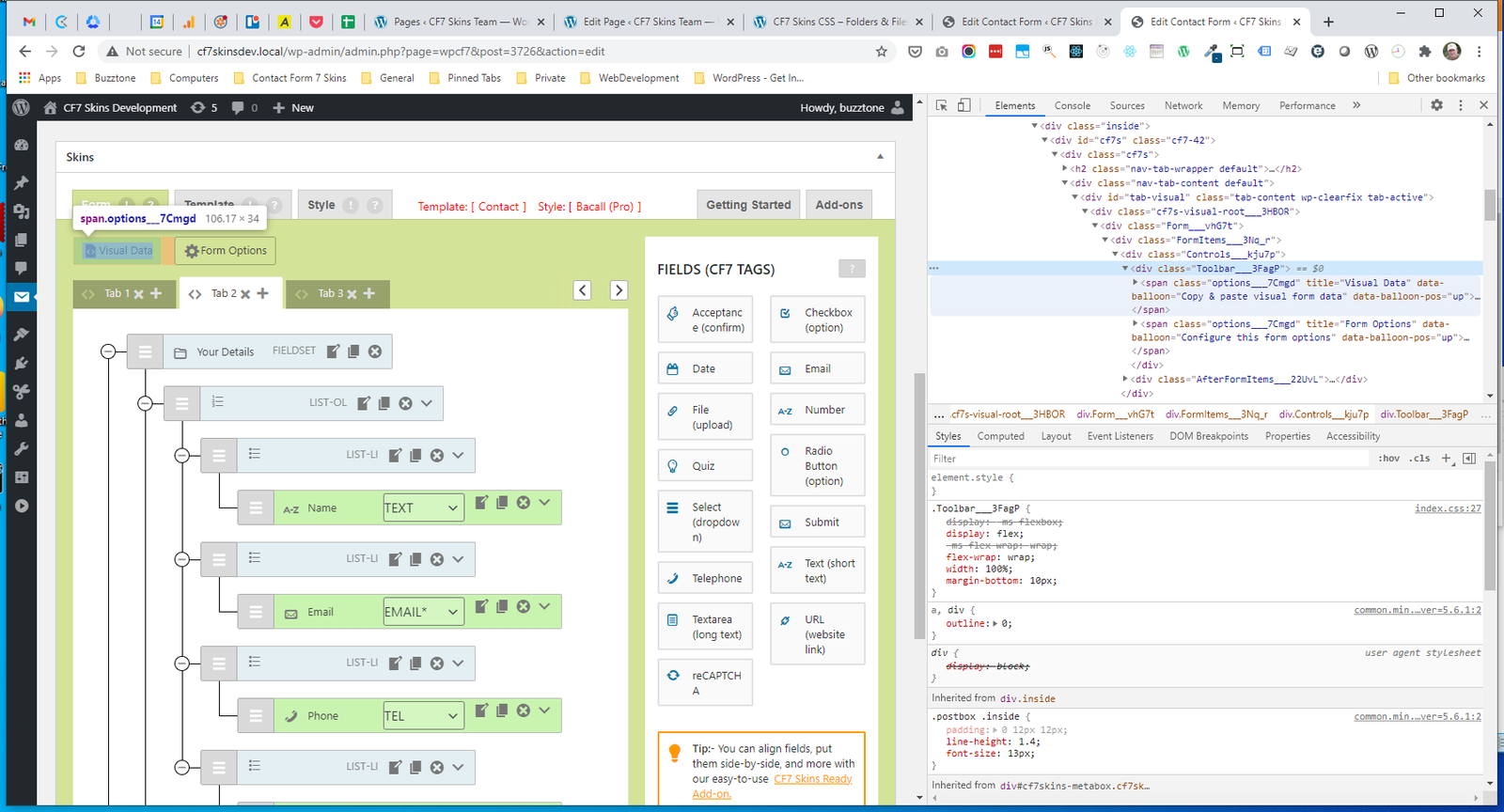Collapse the Toolbar div in DOM tree
1504x812 pixels.
1125,269
